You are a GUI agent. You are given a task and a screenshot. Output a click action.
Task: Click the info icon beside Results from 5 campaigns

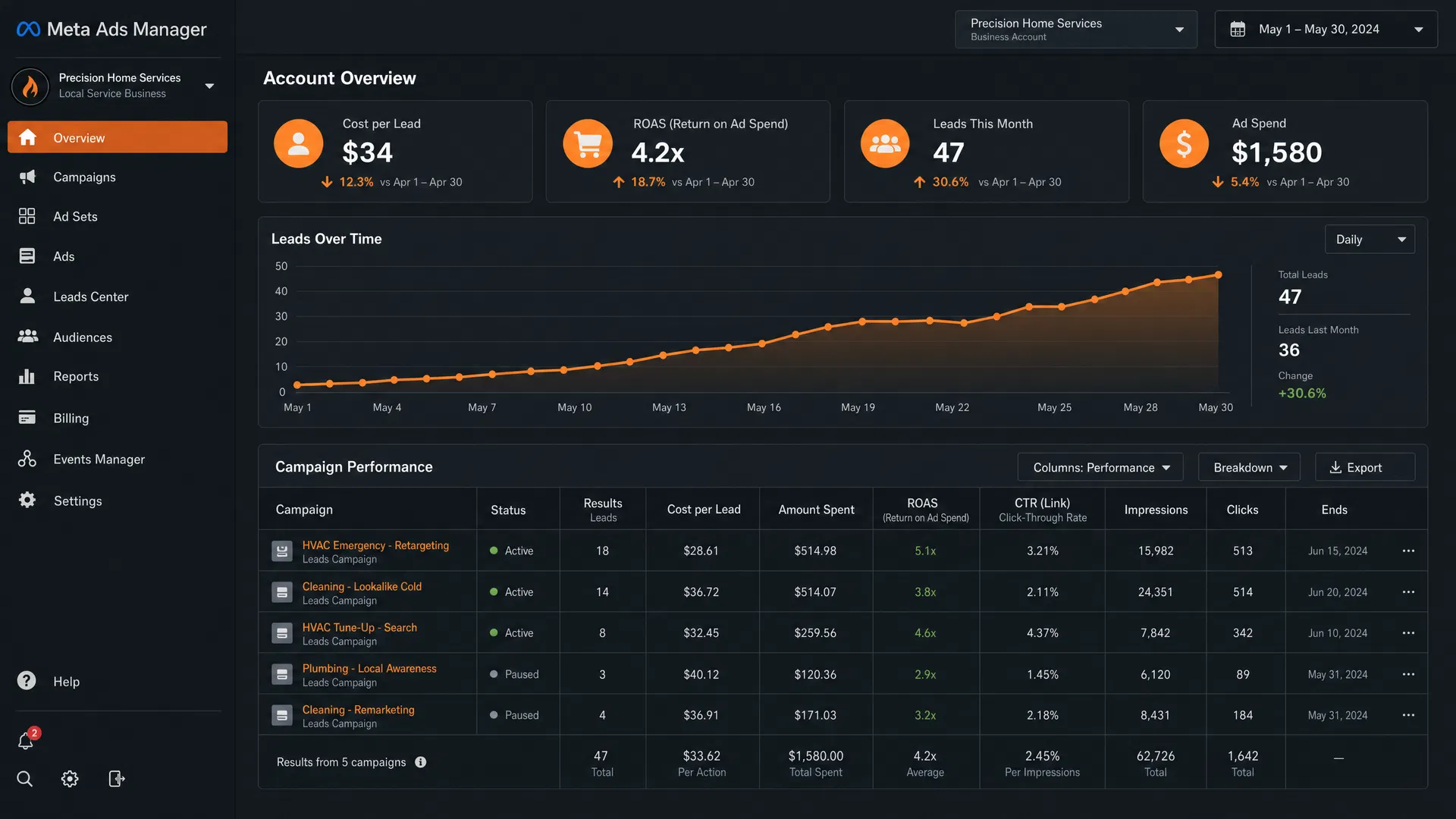click(x=421, y=762)
